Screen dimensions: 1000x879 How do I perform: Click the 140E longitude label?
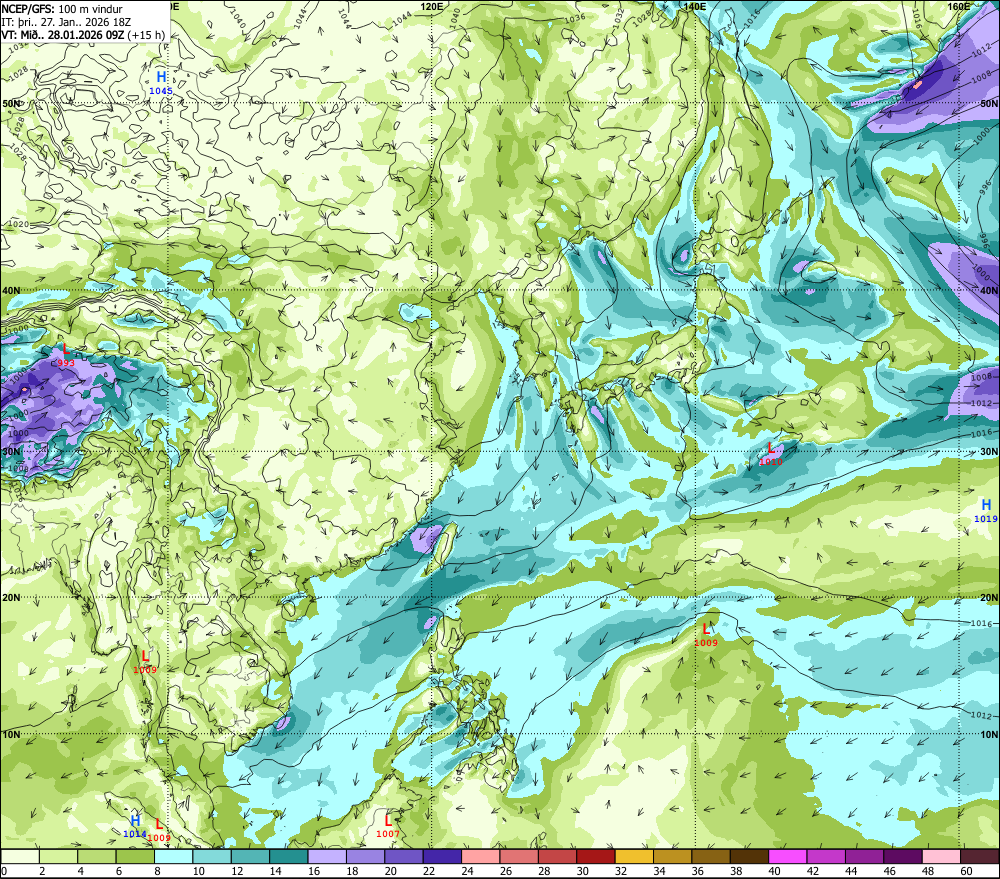point(695,6)
